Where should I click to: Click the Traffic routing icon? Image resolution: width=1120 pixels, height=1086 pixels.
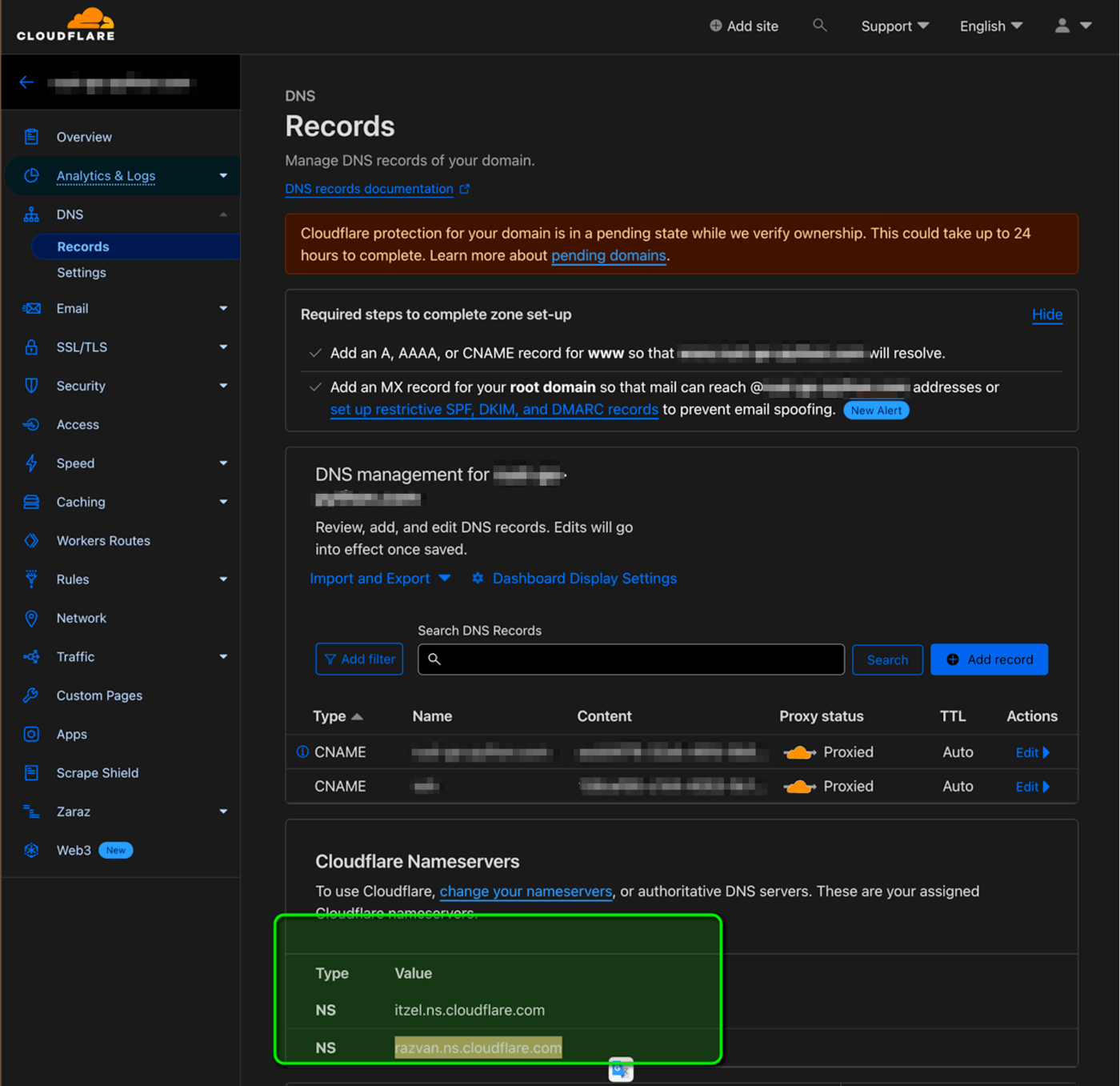(x=31, y=656)
